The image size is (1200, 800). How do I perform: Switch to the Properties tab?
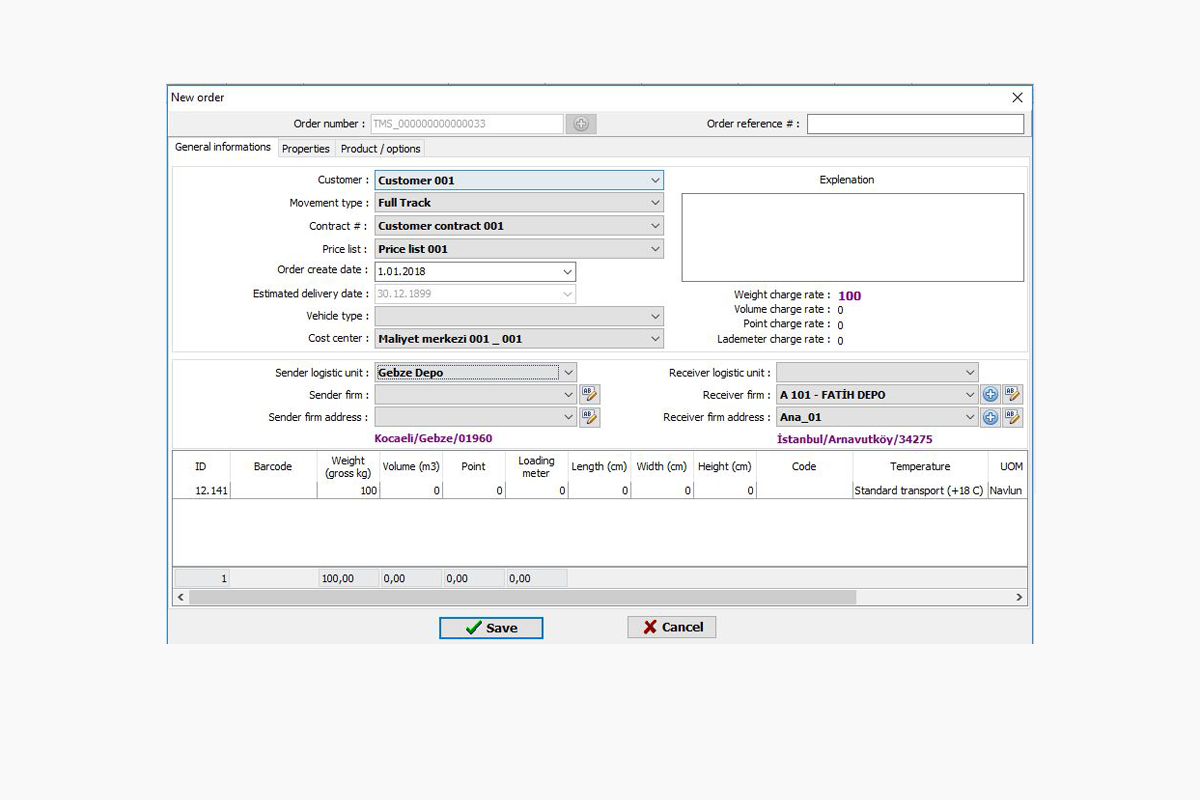pyautogui.click(x=305, y=149)
